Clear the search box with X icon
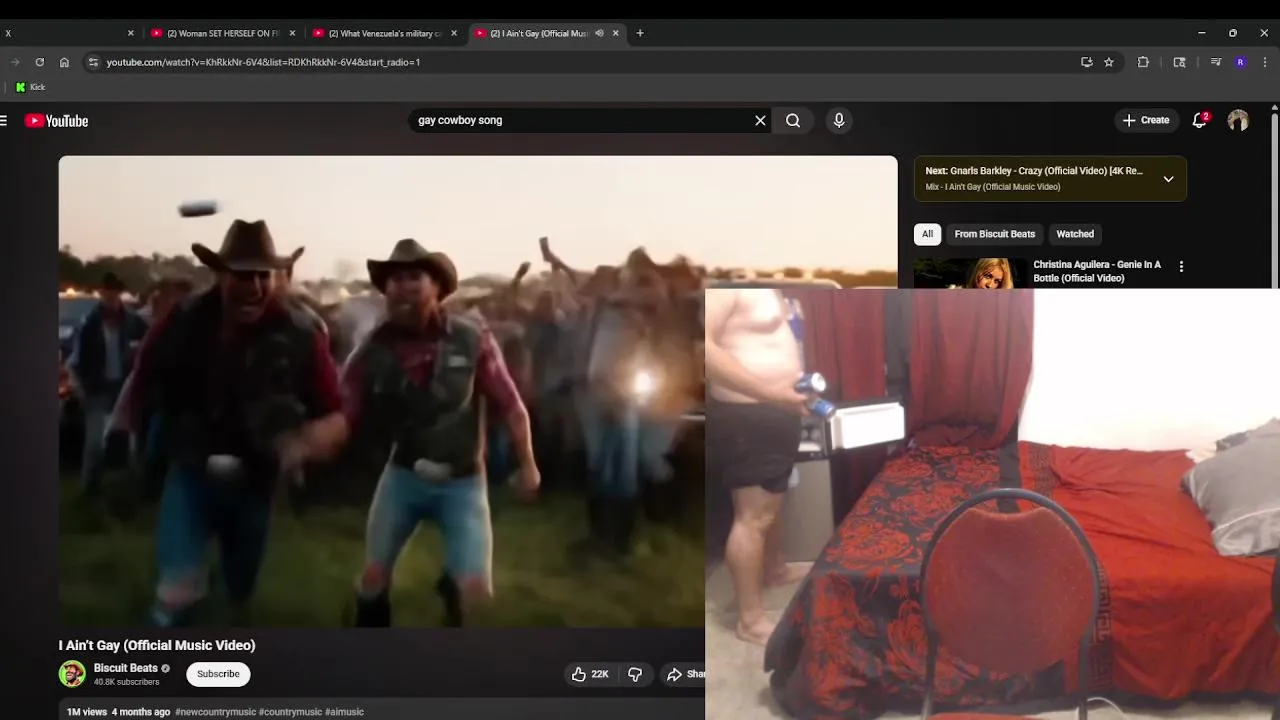Screen dimensions: 1280x720 (760, 121)
